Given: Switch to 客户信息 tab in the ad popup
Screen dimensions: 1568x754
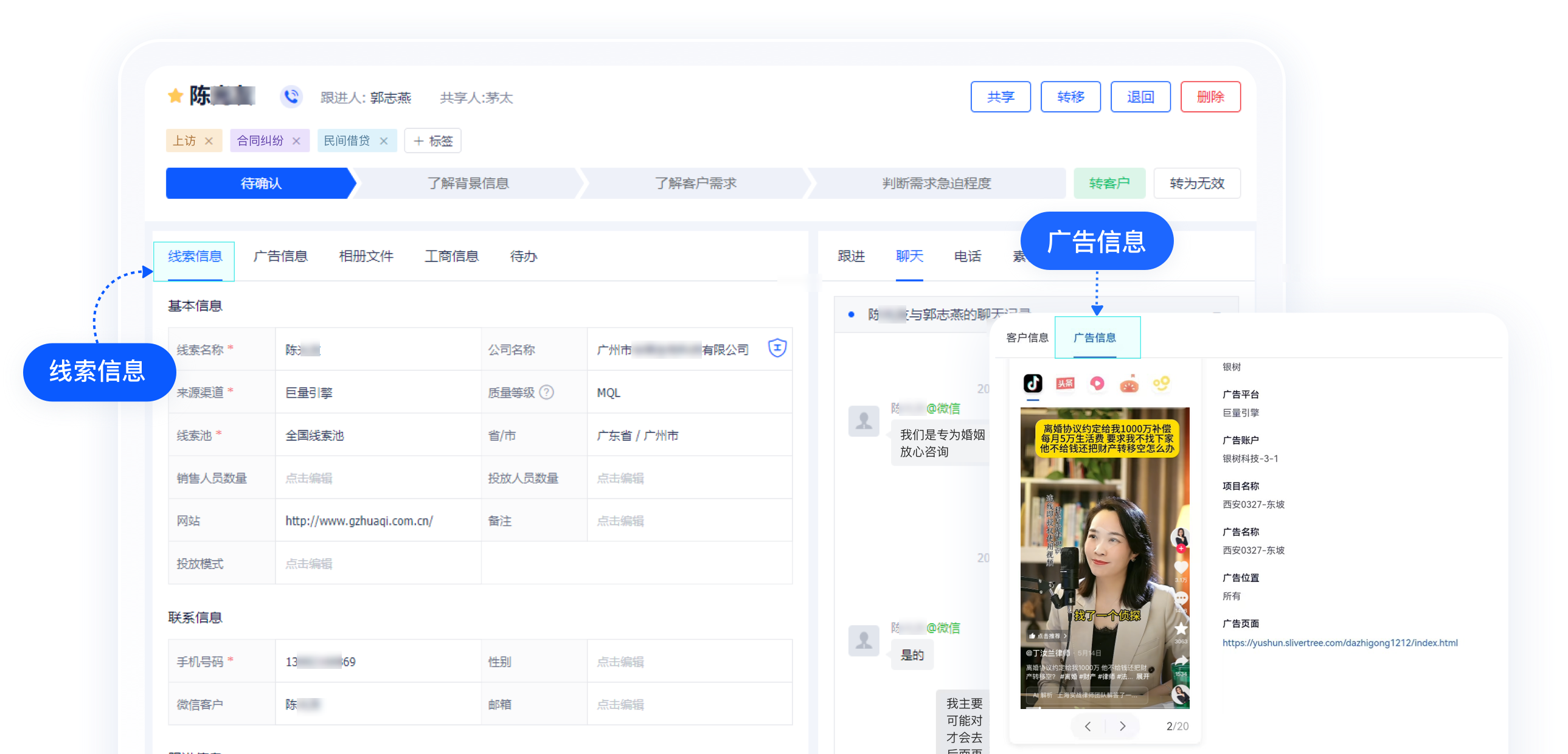Looking at the screenshot, I should tap(1027, 337).
